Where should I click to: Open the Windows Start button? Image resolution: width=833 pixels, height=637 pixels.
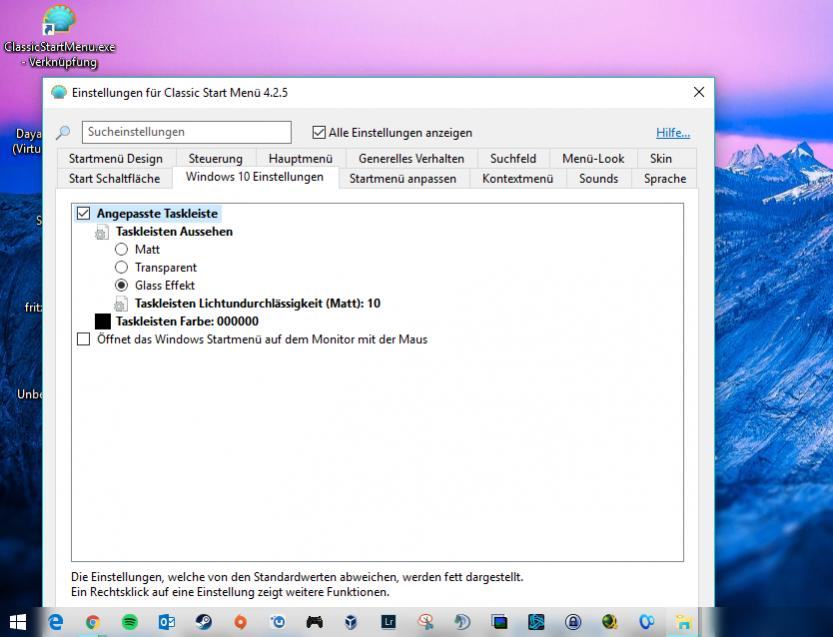pyautogui.click(x=18, y=622)
